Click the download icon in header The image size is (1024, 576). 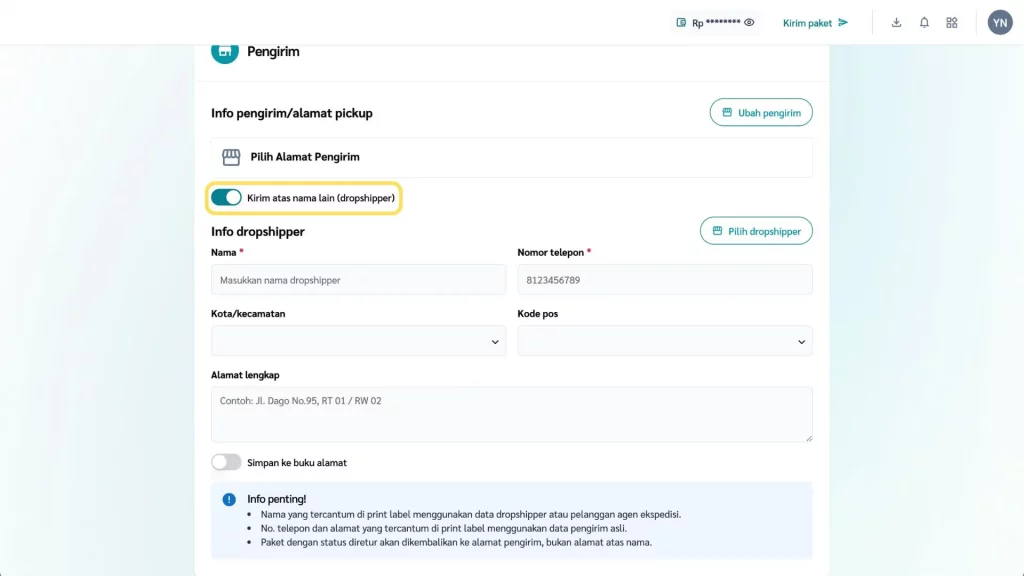tap(896, 23)
